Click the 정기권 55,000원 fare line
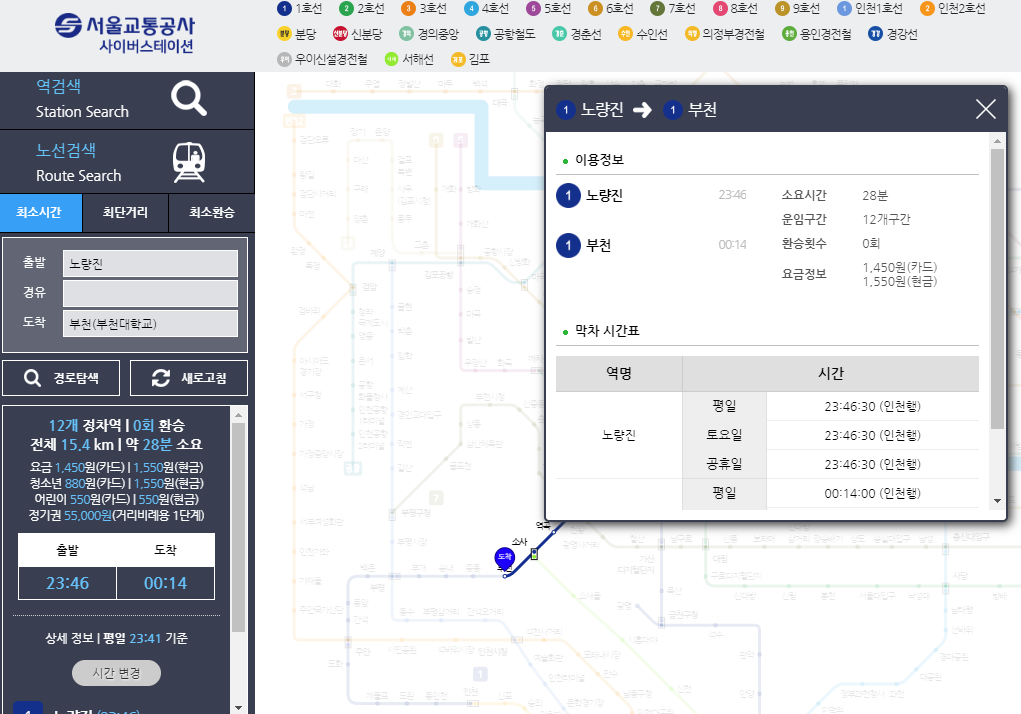Viewport: 1021px width, 714px height. (x=116, y=515)
